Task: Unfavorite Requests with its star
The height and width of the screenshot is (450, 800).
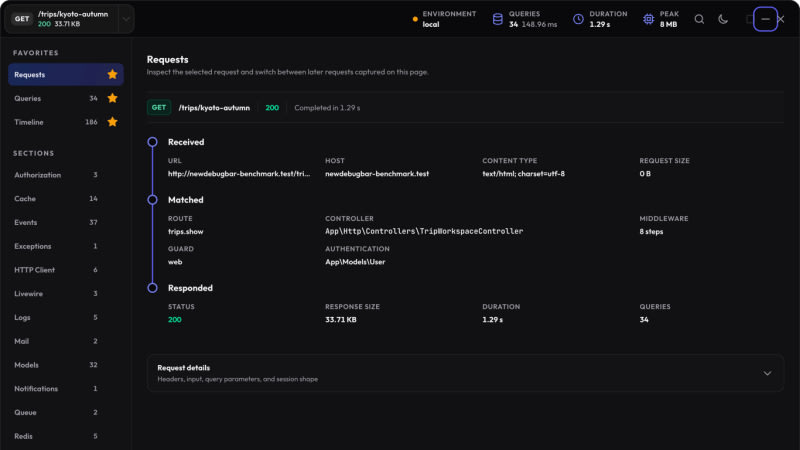Action: pyautogui.click(x=112, y=74)
